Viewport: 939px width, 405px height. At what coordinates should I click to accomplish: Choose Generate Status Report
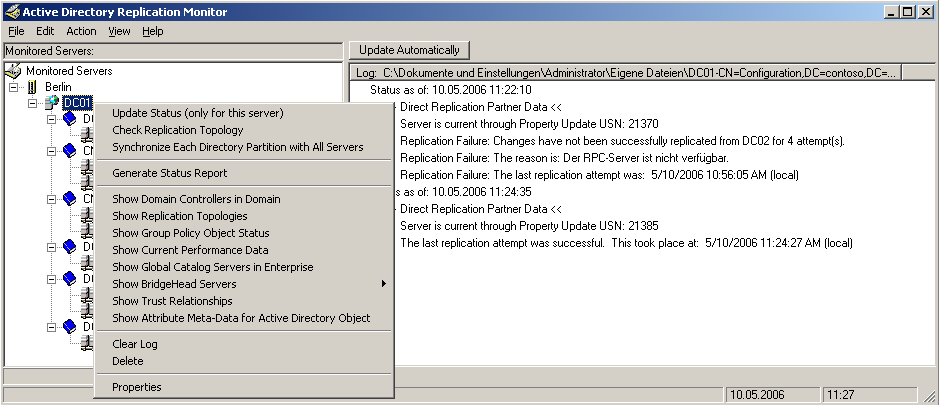pos(169,173)
